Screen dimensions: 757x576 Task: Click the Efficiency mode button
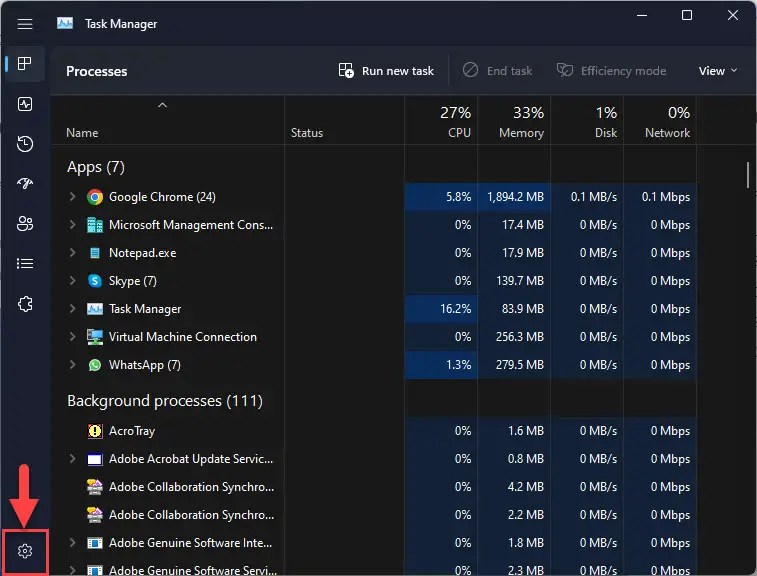point(611,71)
